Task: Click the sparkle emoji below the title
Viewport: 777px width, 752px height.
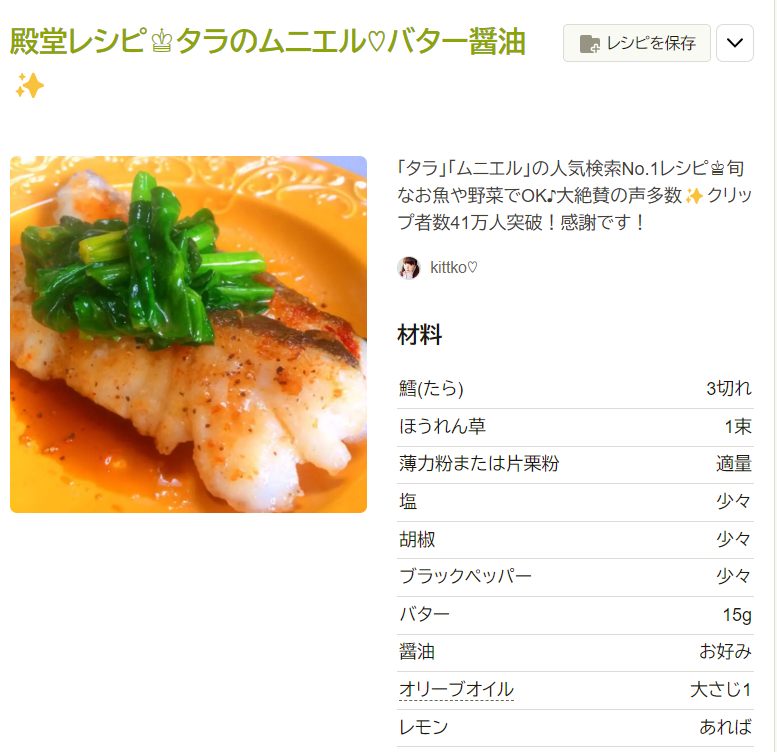Action: point(30,85)
